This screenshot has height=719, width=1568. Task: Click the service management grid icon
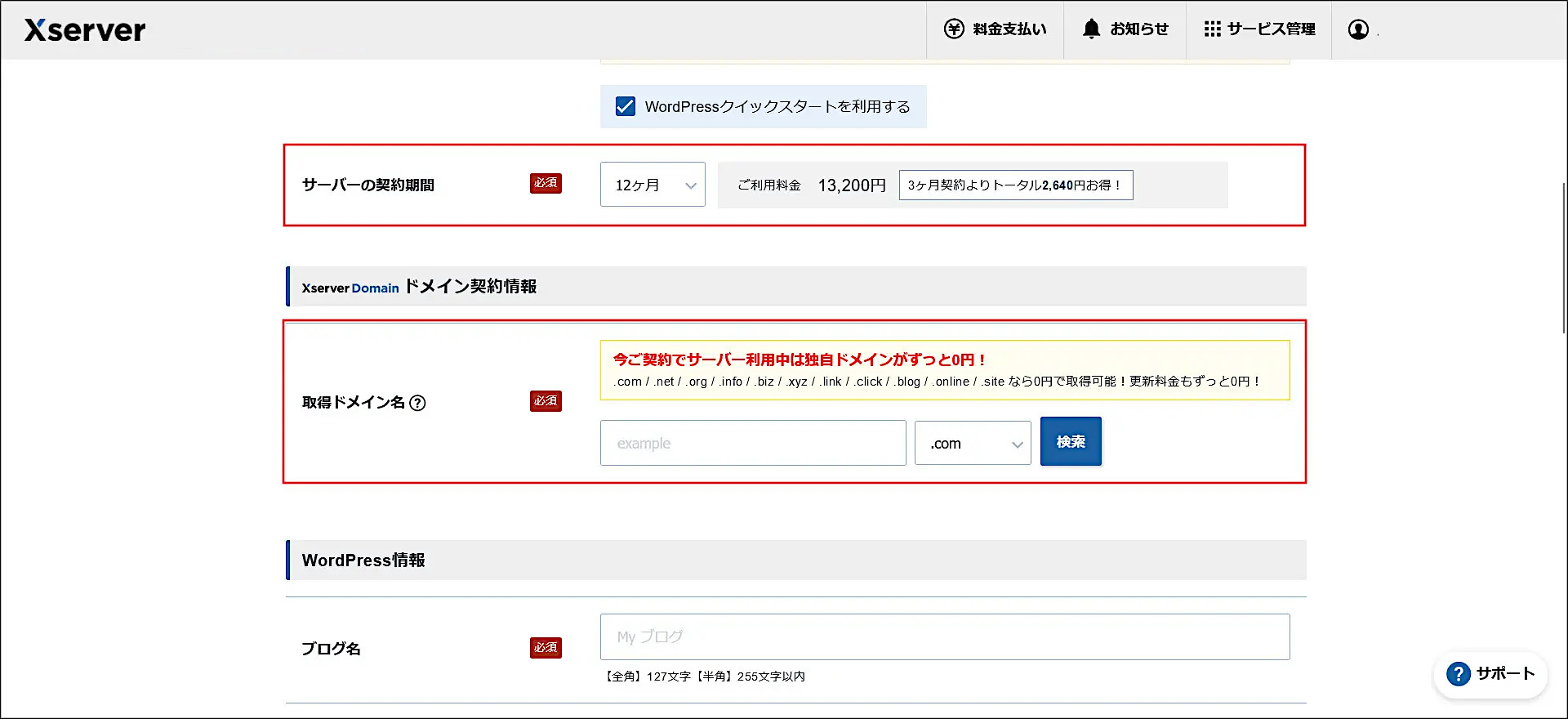pos(1212,29)
